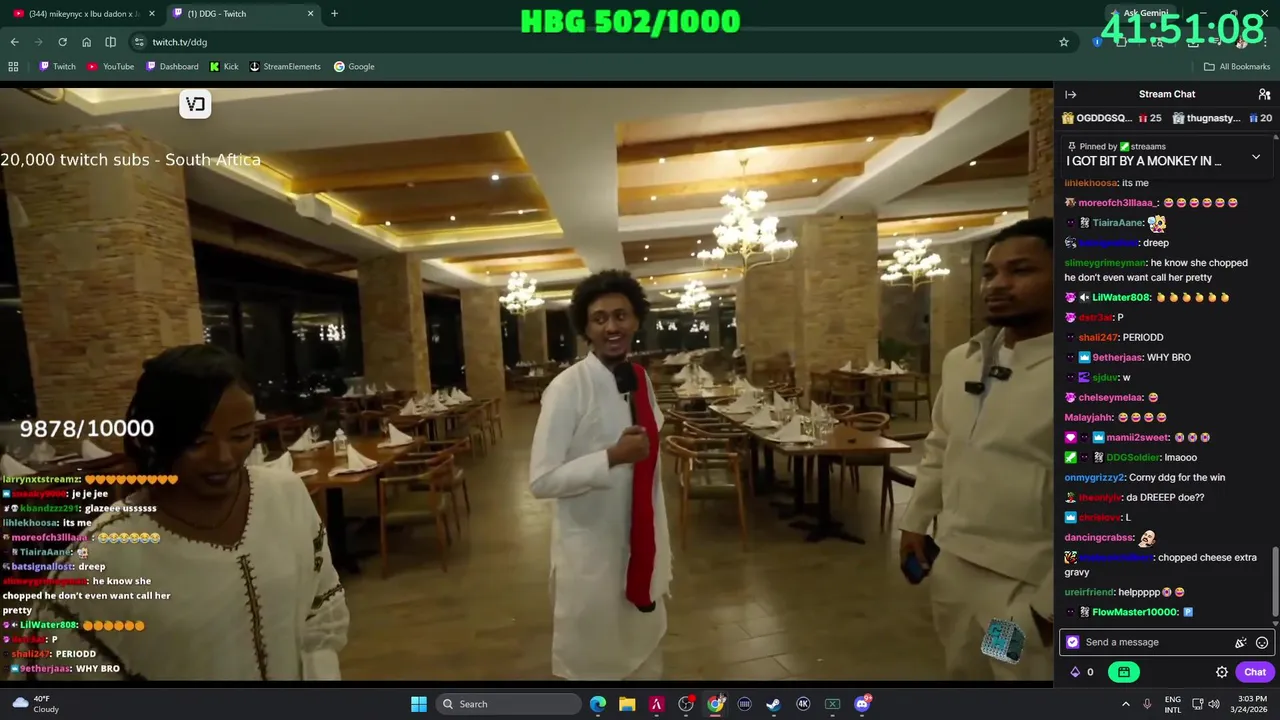Image resolution: width=1280 pixels, height=720 pixels.
Task: Open the Bits balance icon below chat
Action: (x=1075, y=672)
